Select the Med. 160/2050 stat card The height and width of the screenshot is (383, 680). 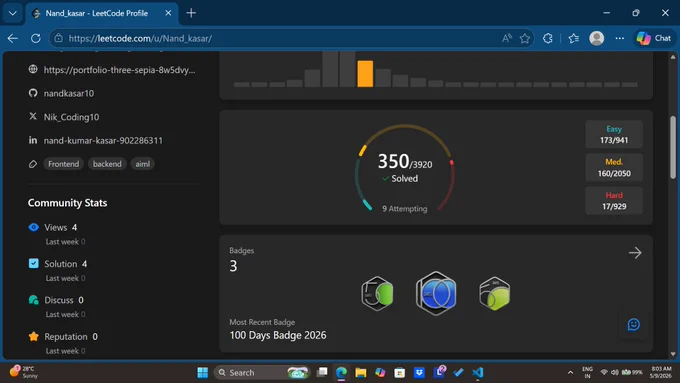(x=614, y=167)
